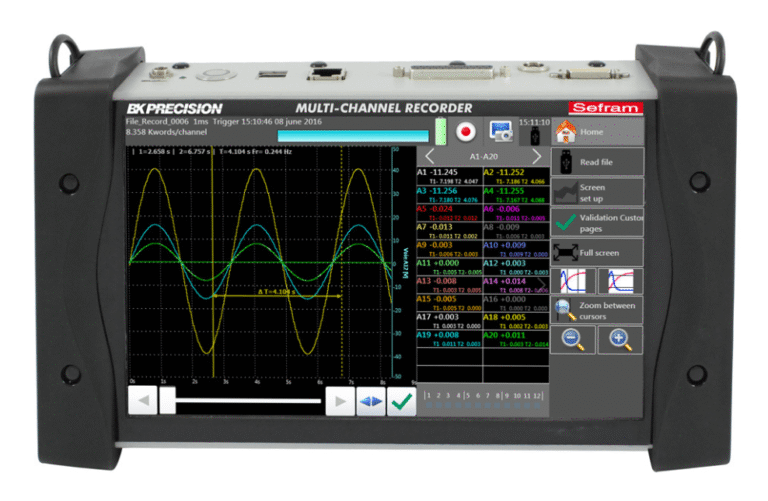Open Screen set up
The image size is (768, 501).
click(597, 192)
